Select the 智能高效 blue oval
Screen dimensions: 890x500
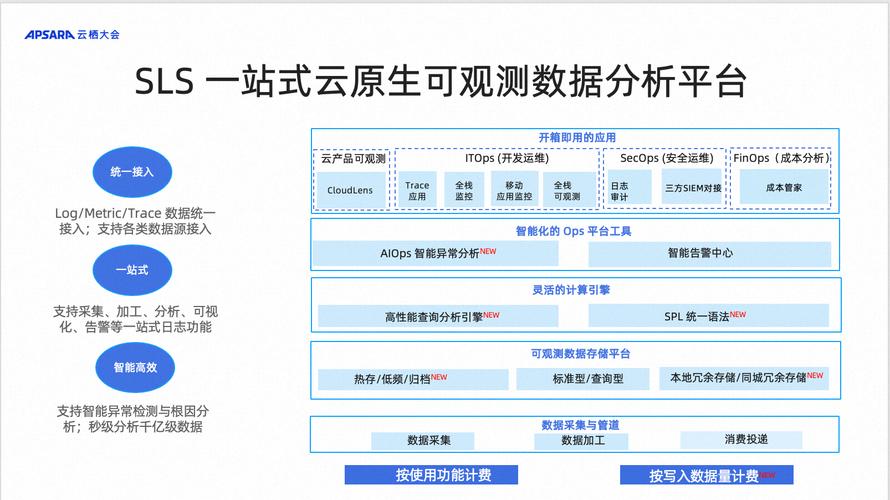(x=135, y=368)
